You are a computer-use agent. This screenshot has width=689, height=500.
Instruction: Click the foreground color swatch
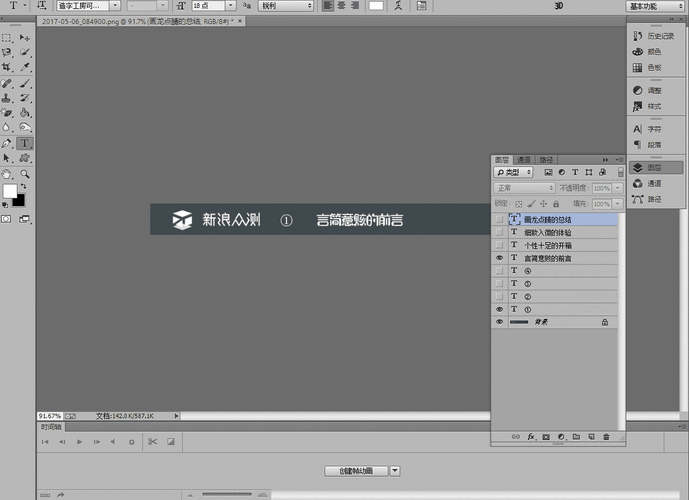10,191
